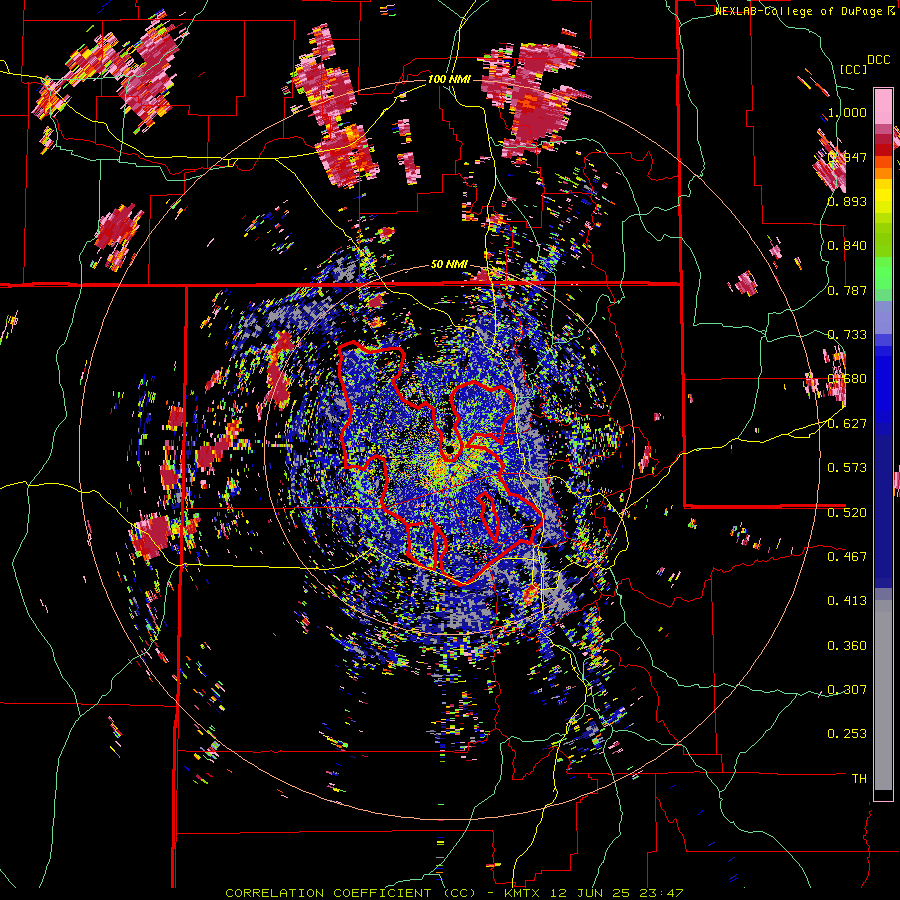Select the 0.840 scale value
This screenshot has width=900, height=900.
847,246
